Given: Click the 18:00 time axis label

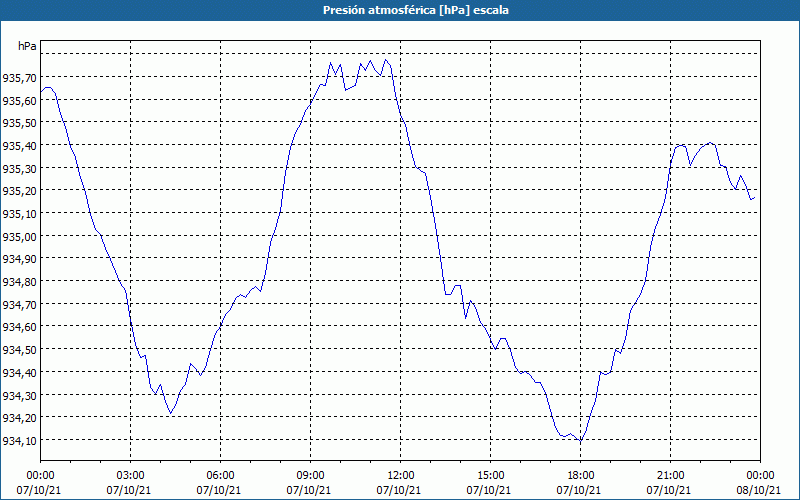Looking at the screenshot, I should pos(580,476).
